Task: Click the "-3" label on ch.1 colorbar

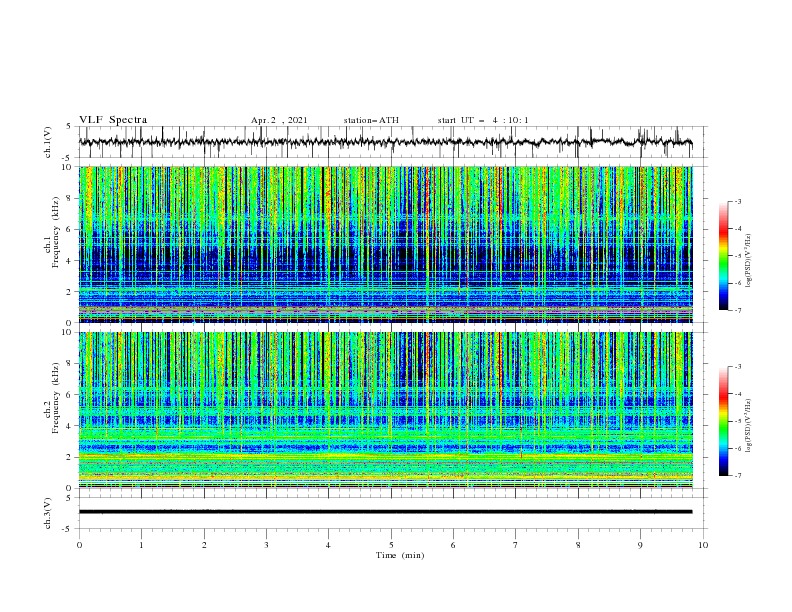Action: pos(737,201)
